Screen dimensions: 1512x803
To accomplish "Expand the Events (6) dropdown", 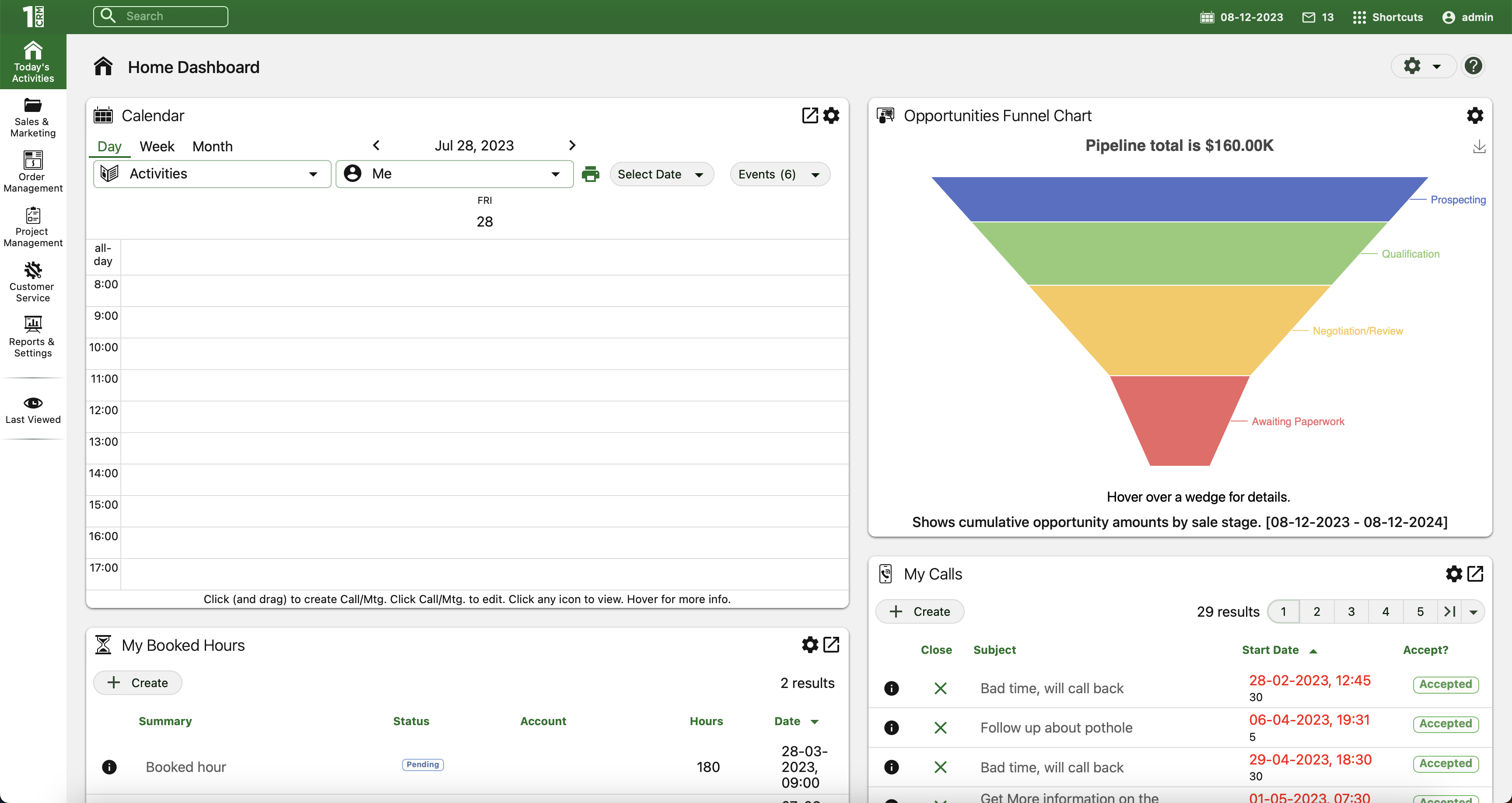I will pos(779,175).
